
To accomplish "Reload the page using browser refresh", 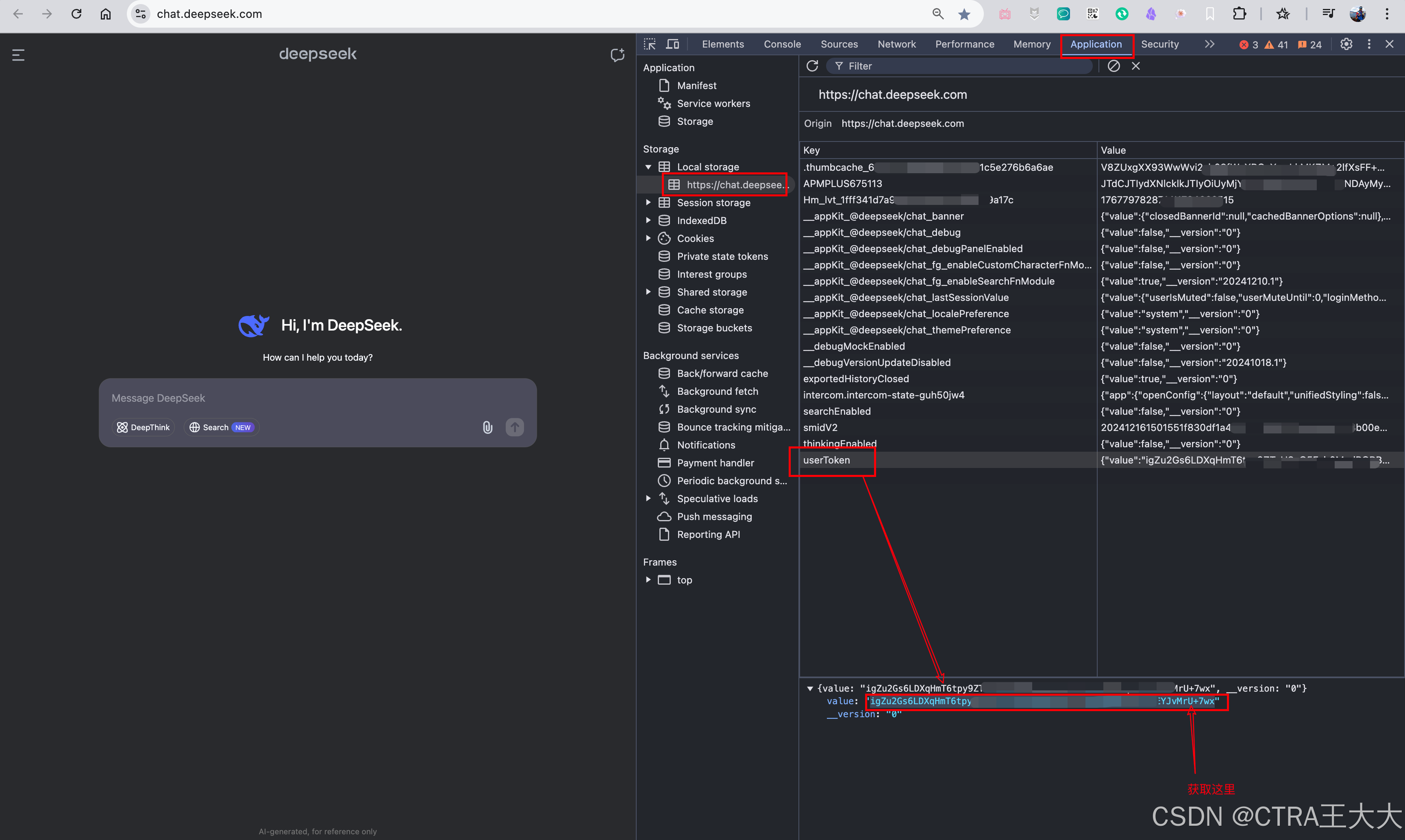I will pyautogui.click(x=76, y=13).
